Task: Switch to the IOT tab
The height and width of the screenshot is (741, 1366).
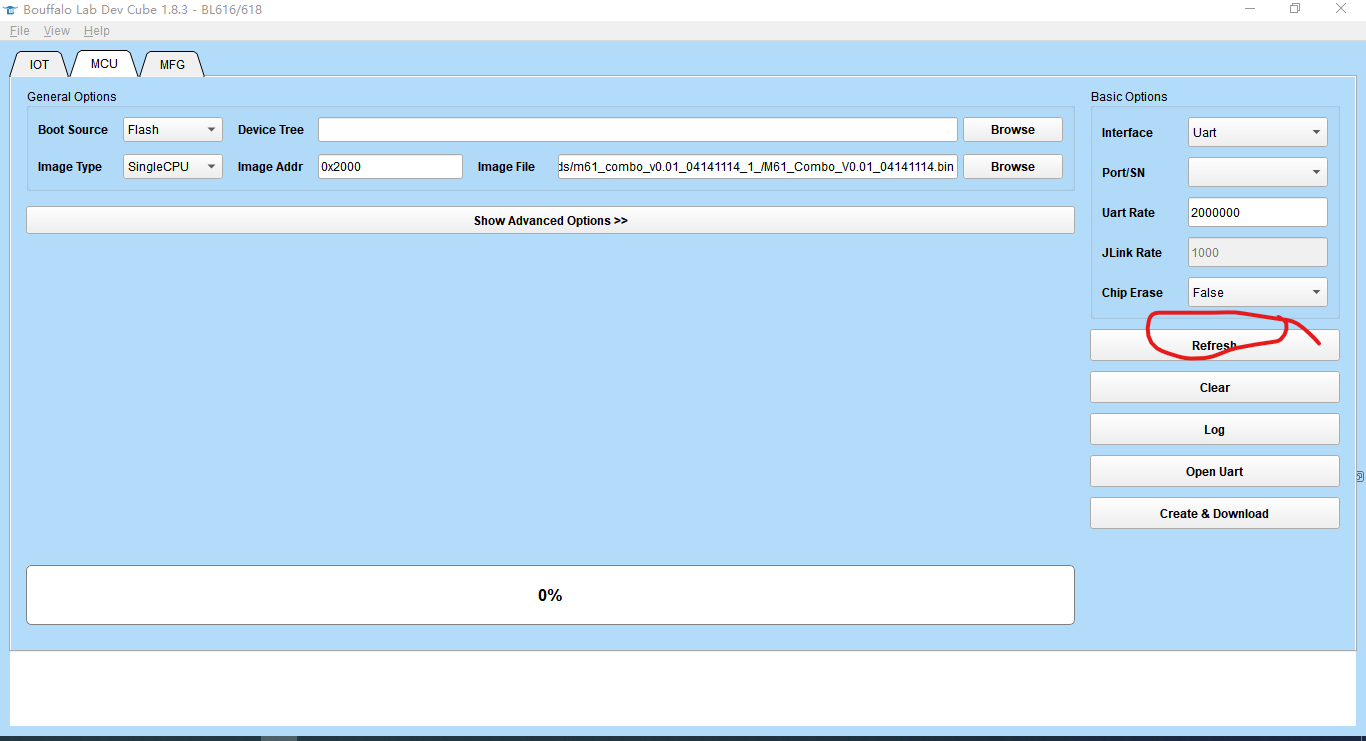Action: pyautogui.click(x=39, y=64)
